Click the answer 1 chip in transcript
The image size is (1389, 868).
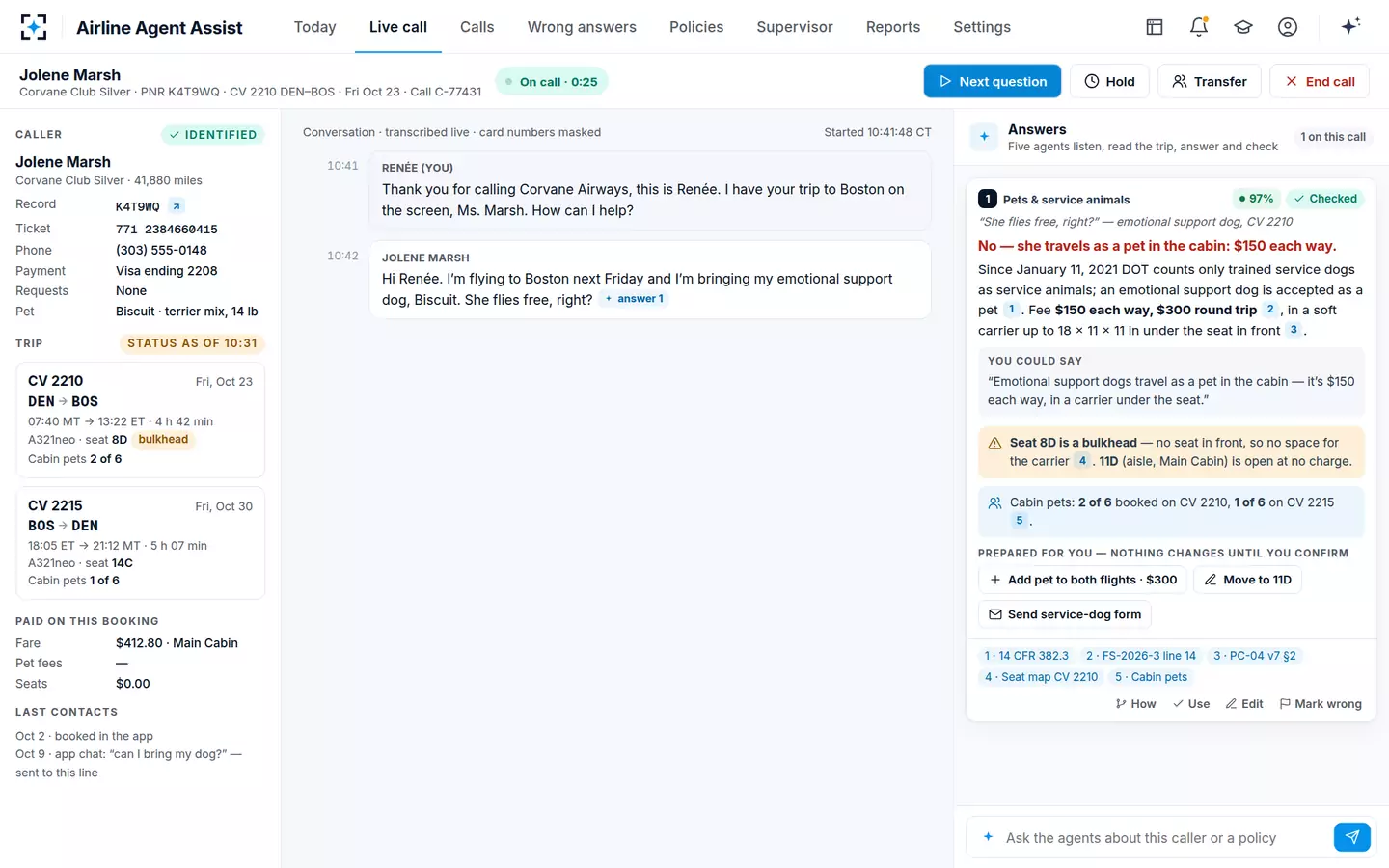(635, 299)
